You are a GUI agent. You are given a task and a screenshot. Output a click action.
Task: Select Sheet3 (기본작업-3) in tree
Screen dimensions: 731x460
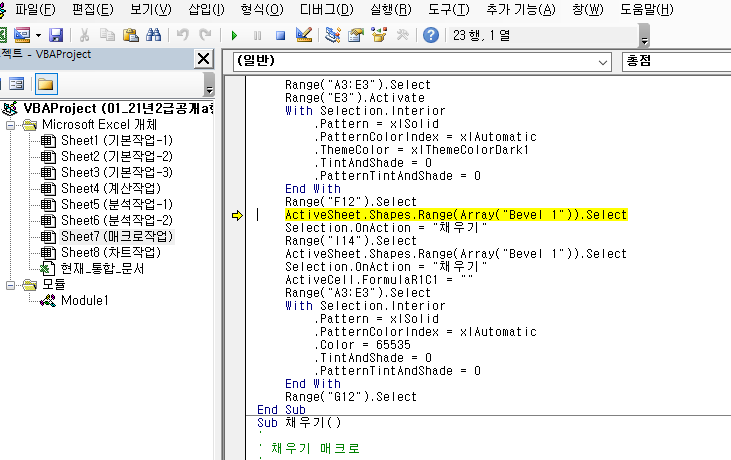117,172
